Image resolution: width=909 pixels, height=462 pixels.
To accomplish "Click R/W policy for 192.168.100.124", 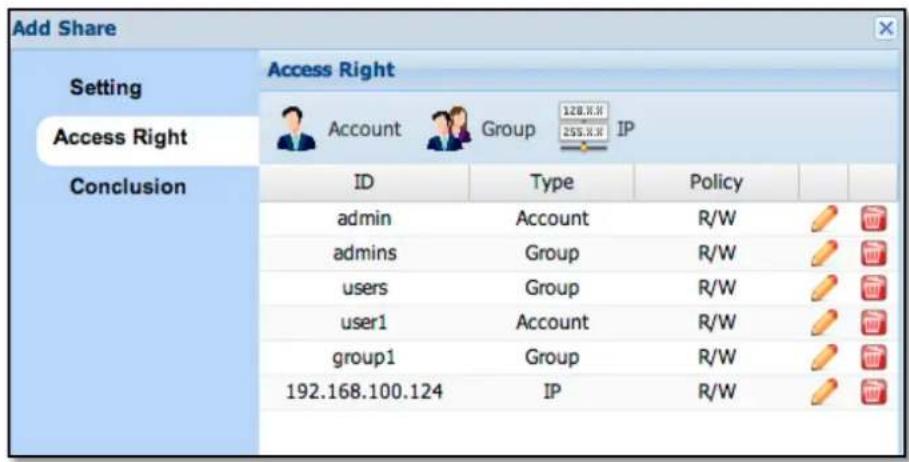I will pyautogui.click(x=717, y=392).
